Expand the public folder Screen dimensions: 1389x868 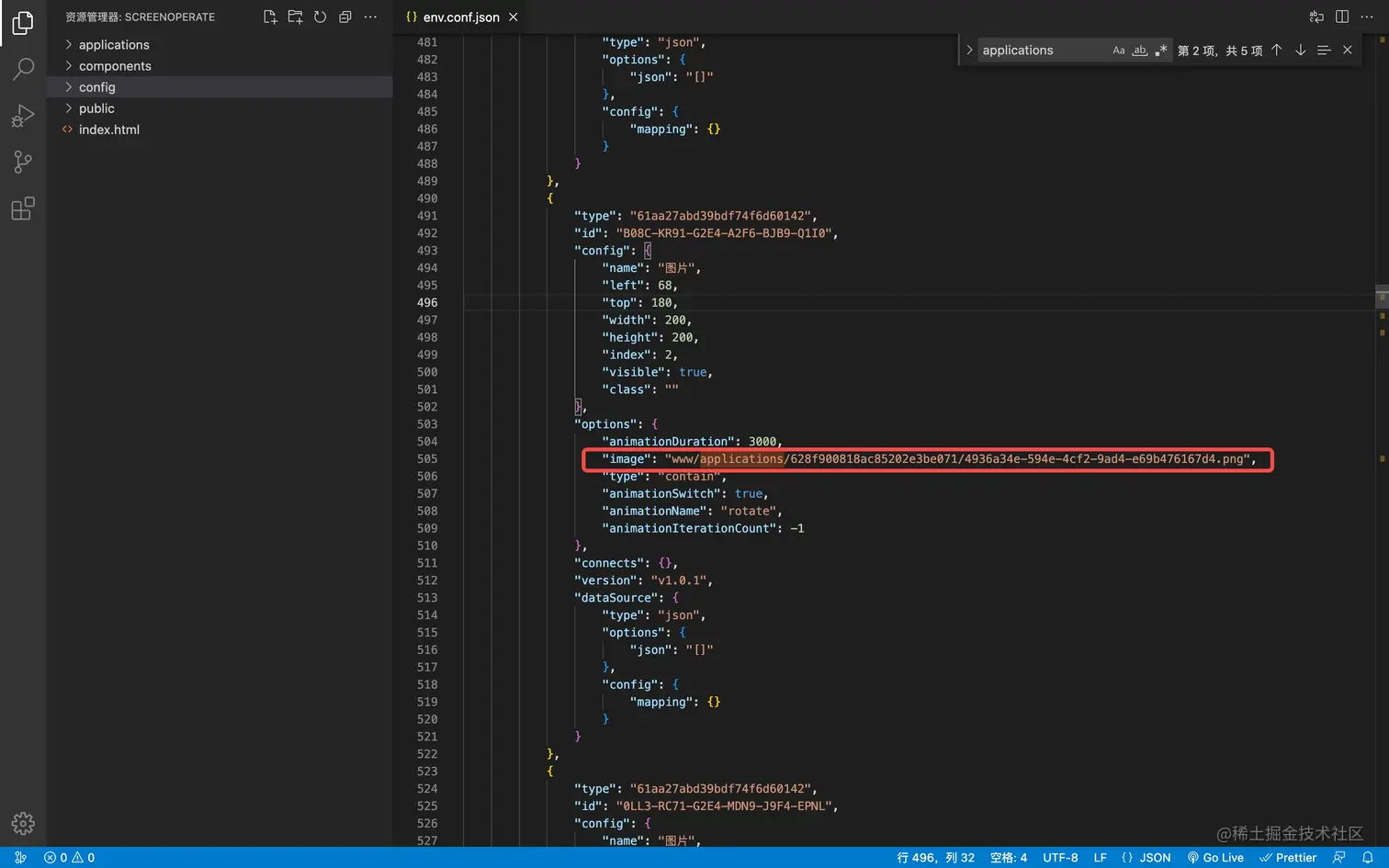point(220,107)
